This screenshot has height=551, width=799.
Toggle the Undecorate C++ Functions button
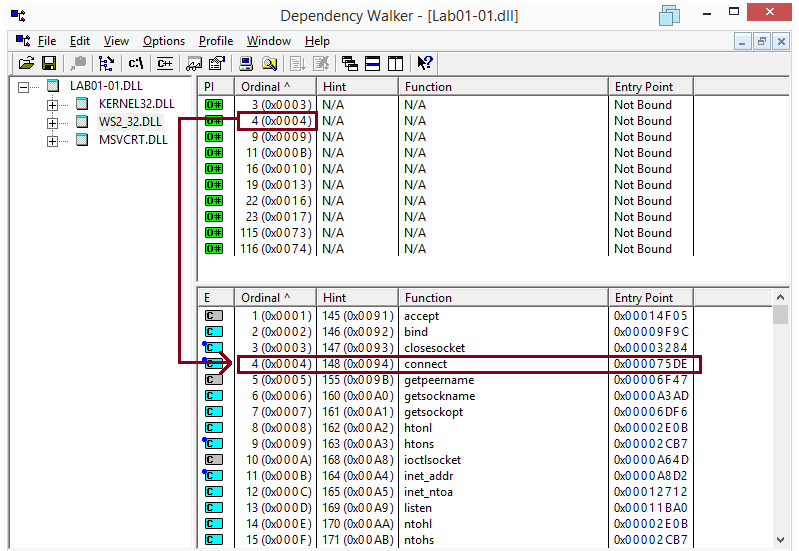pos(163,63)
